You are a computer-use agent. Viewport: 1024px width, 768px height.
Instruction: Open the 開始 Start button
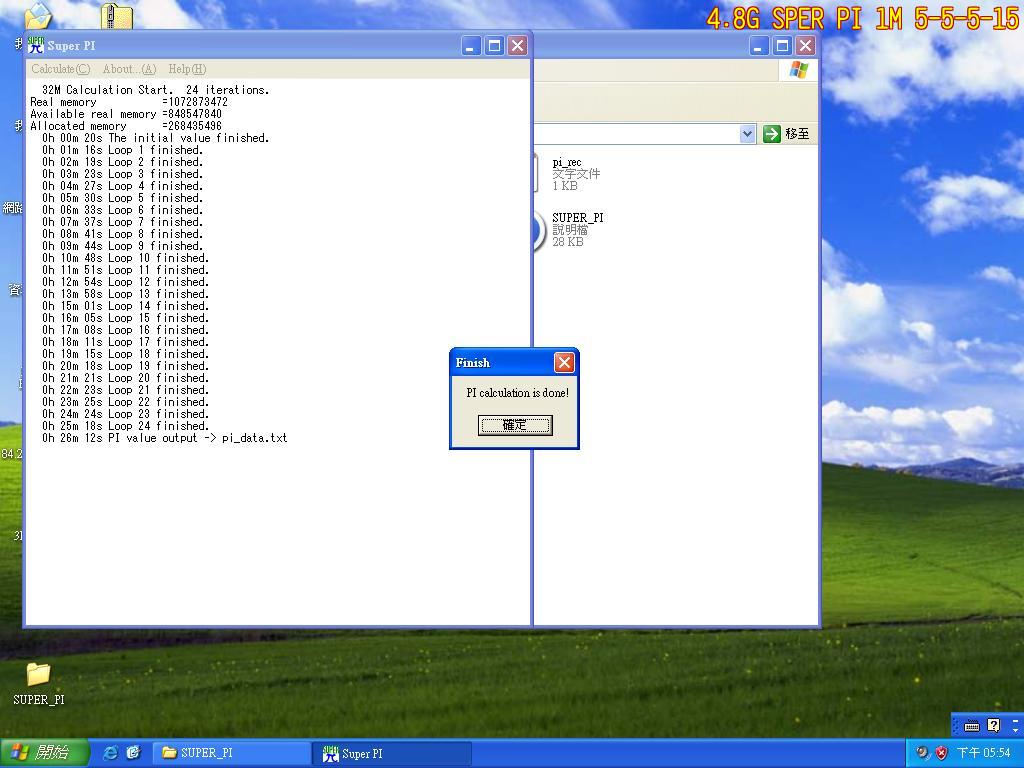[x=44, y=753]
